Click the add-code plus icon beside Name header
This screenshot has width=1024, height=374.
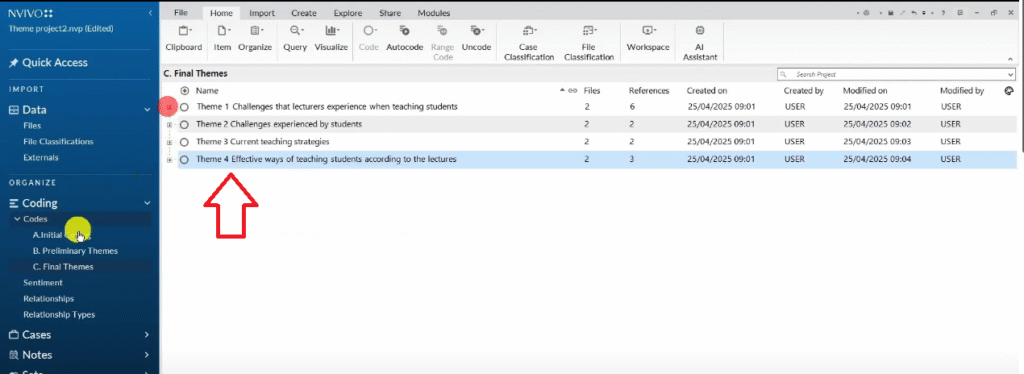point(185,91)
